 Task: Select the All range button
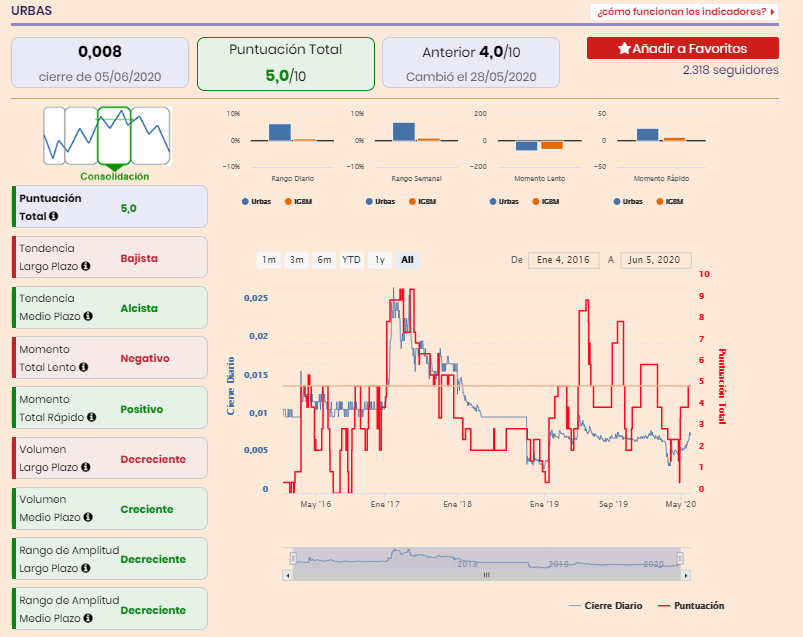pyautogui.click(x=407, y=260)
